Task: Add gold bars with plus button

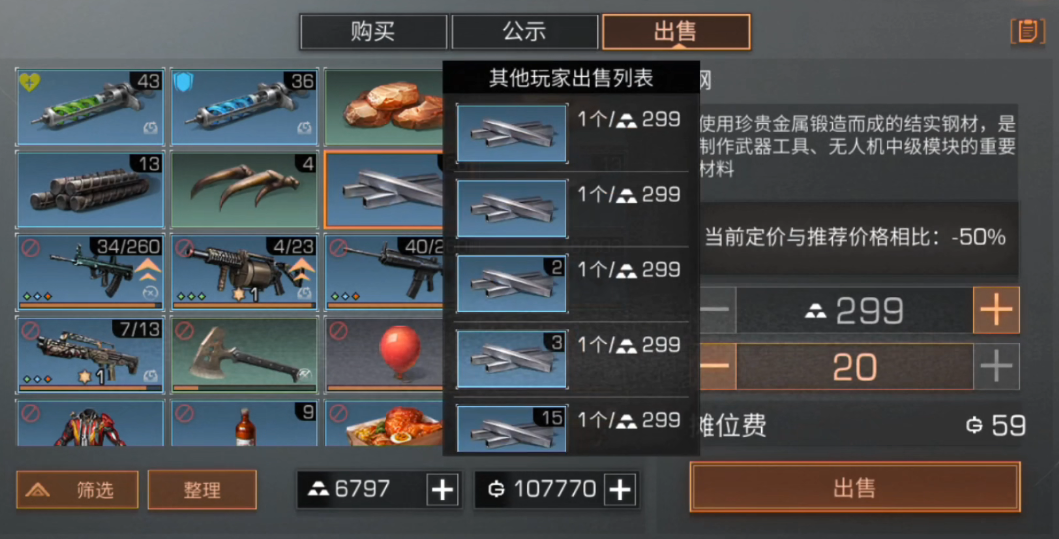Action: tap(442, 489)
